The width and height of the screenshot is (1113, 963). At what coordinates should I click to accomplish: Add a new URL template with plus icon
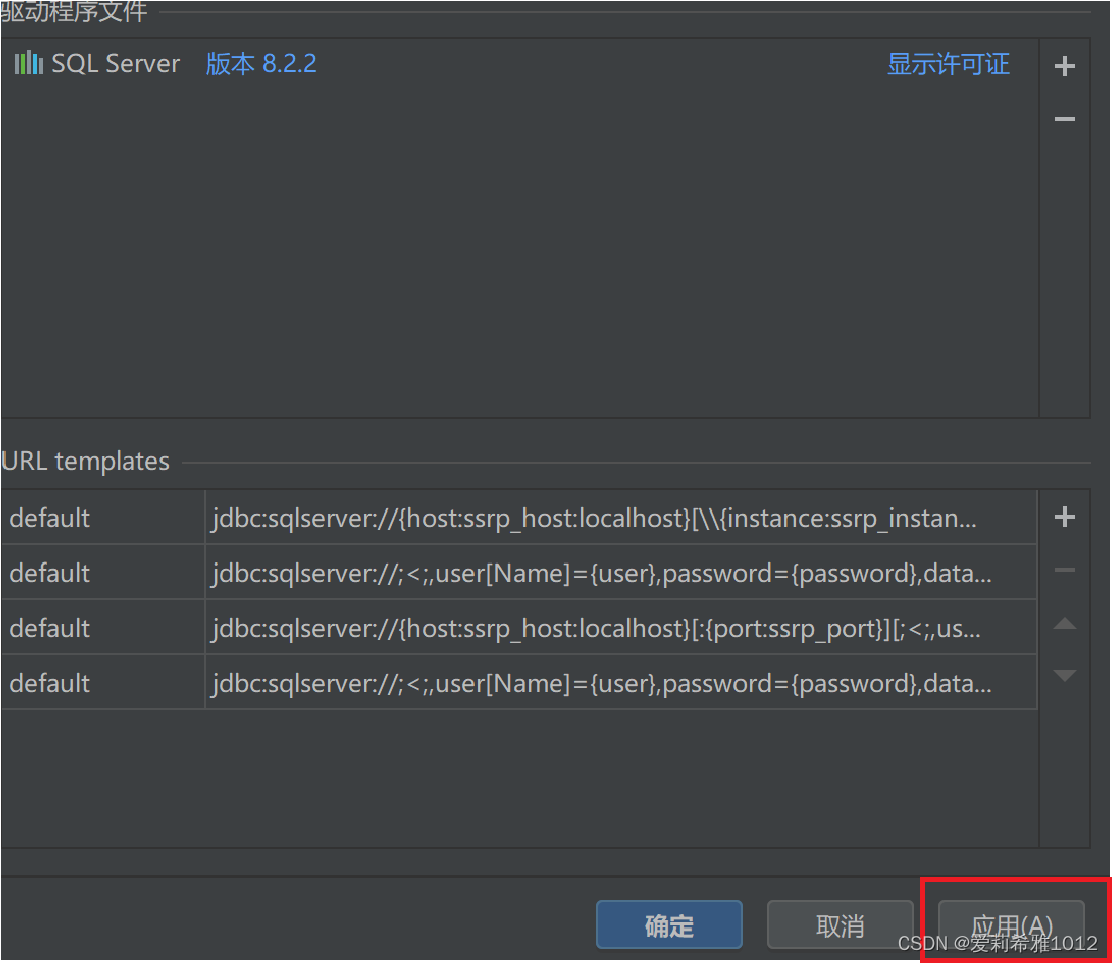click(x=1064, y=517)
